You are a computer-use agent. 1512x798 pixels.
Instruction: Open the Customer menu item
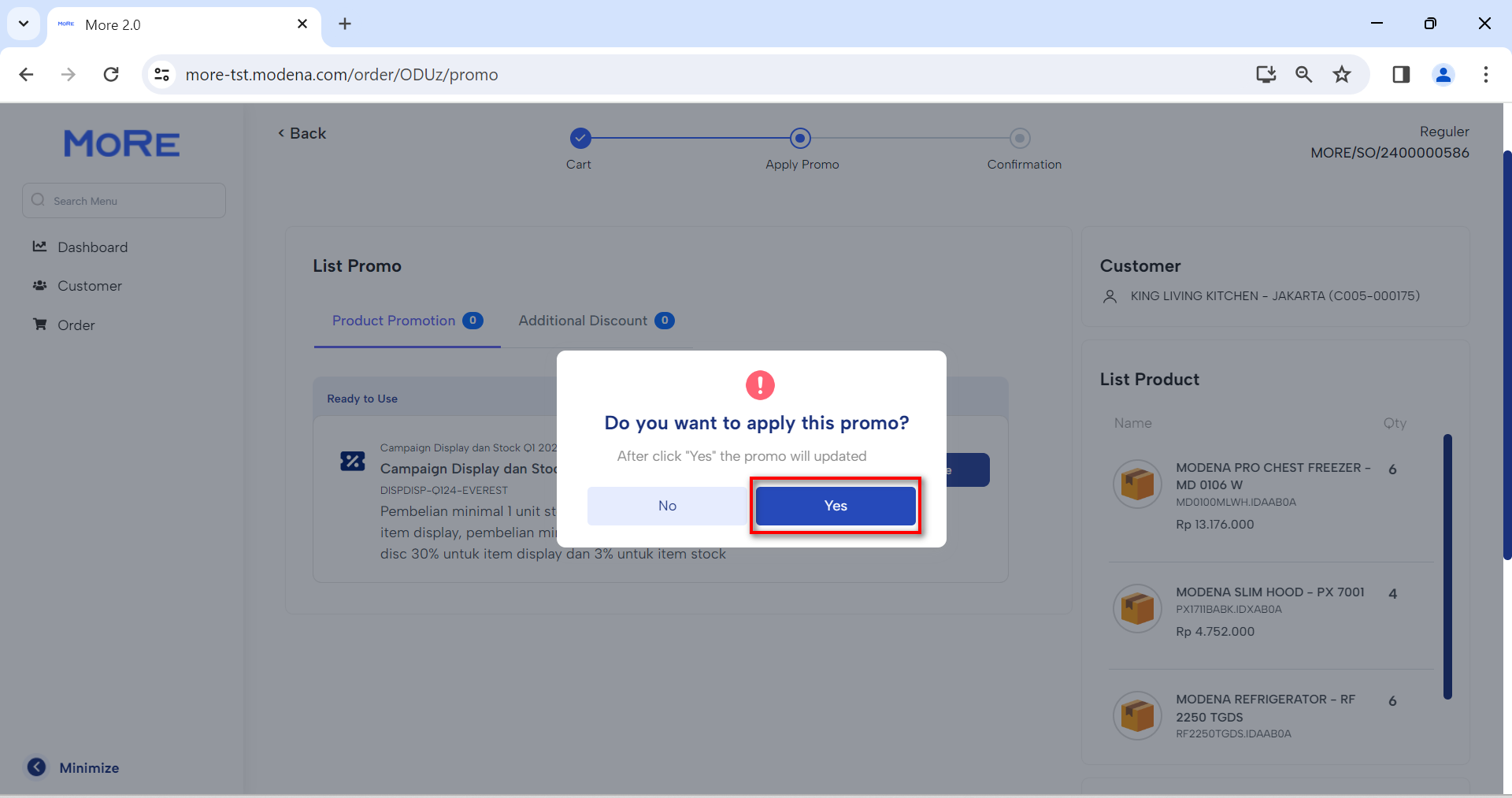coord(89,286)
